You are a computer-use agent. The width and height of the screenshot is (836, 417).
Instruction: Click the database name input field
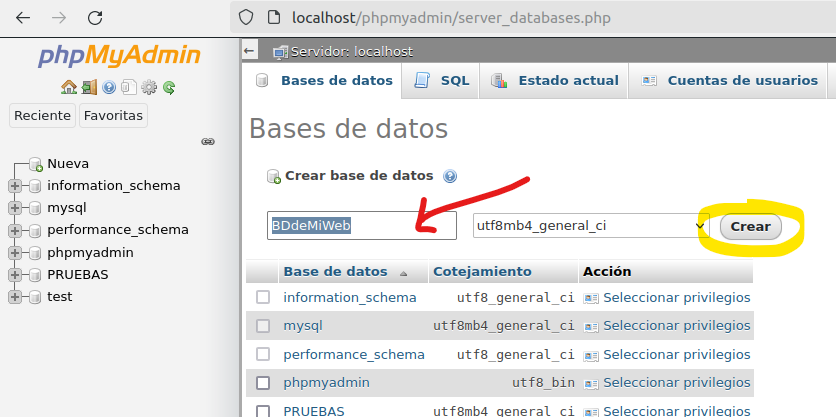point(362,225)
